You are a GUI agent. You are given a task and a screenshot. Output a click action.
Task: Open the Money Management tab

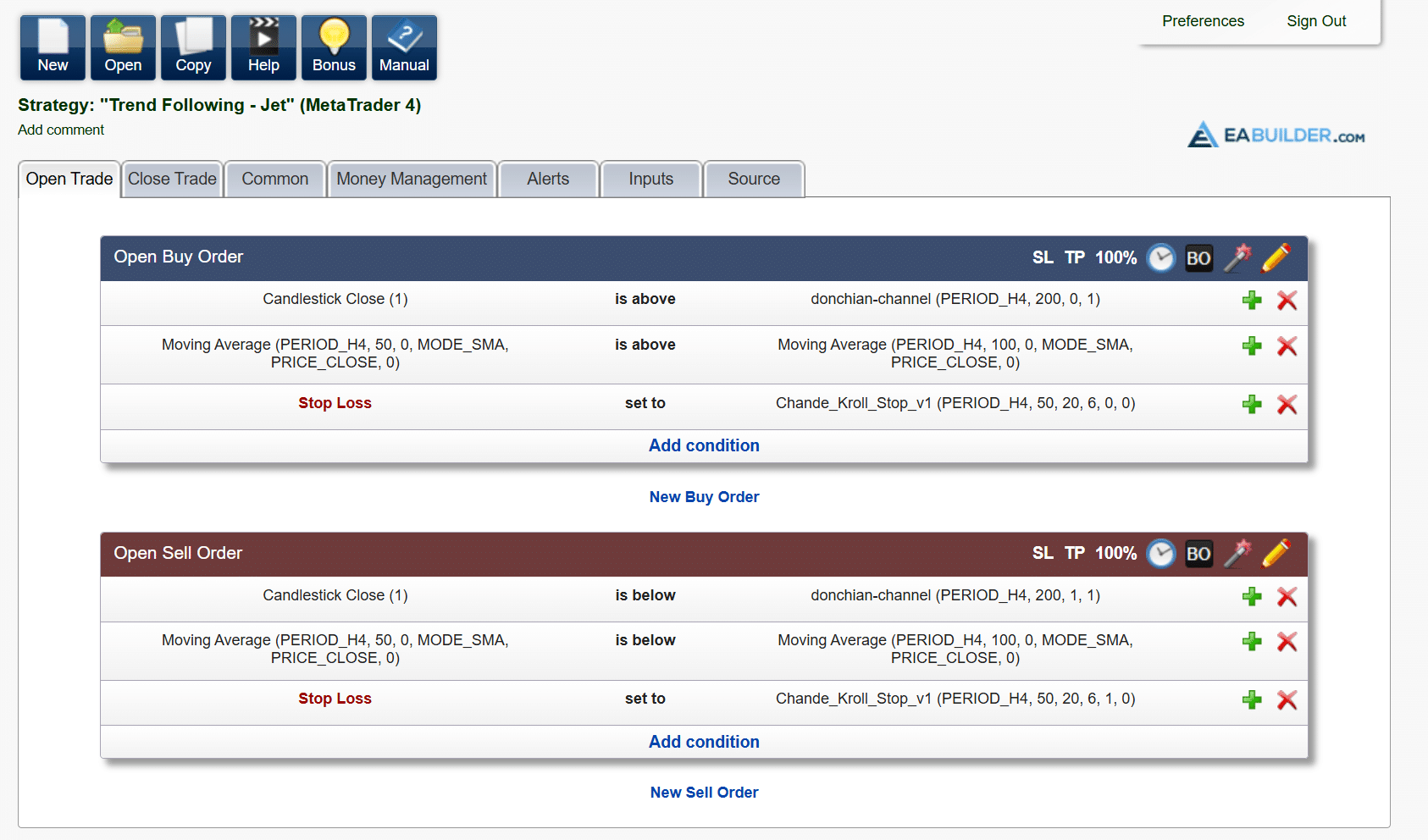coord(412,180)
